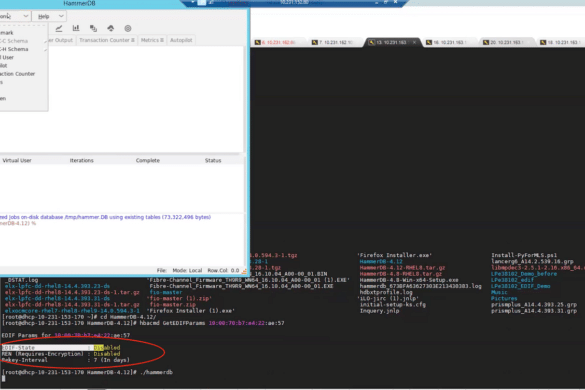
Task: Click the Iterations column header
Action: tap(82, 160)
